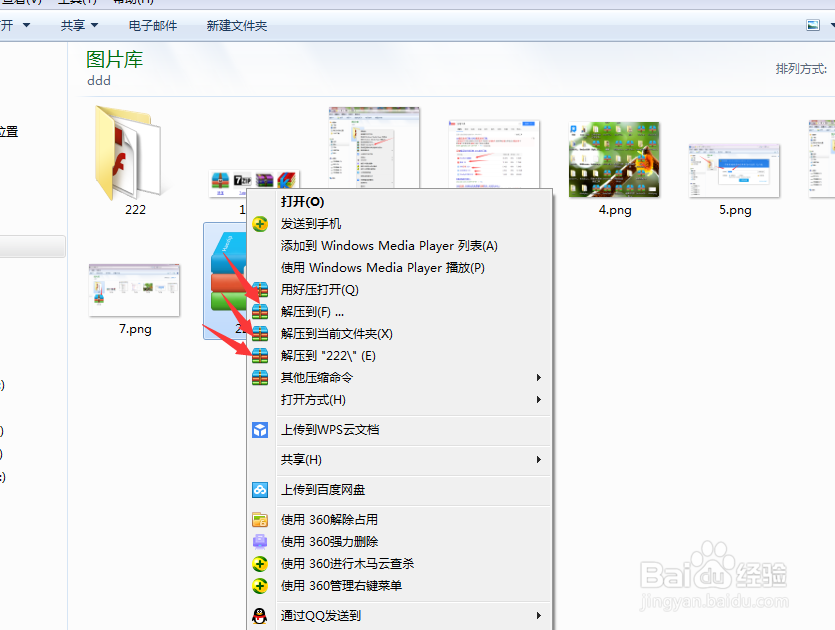Viewport: 835px width, 630px height.
Task: Click the view mode icon in toolbar
Action: [813, 25]
